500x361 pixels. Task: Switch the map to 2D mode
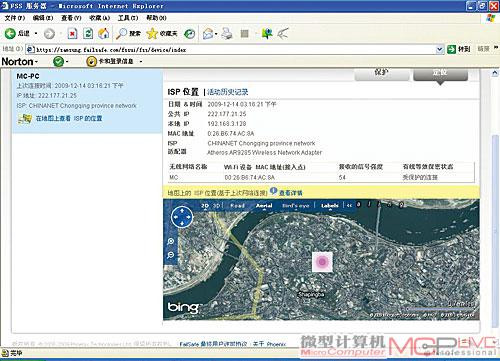(205, 206)
